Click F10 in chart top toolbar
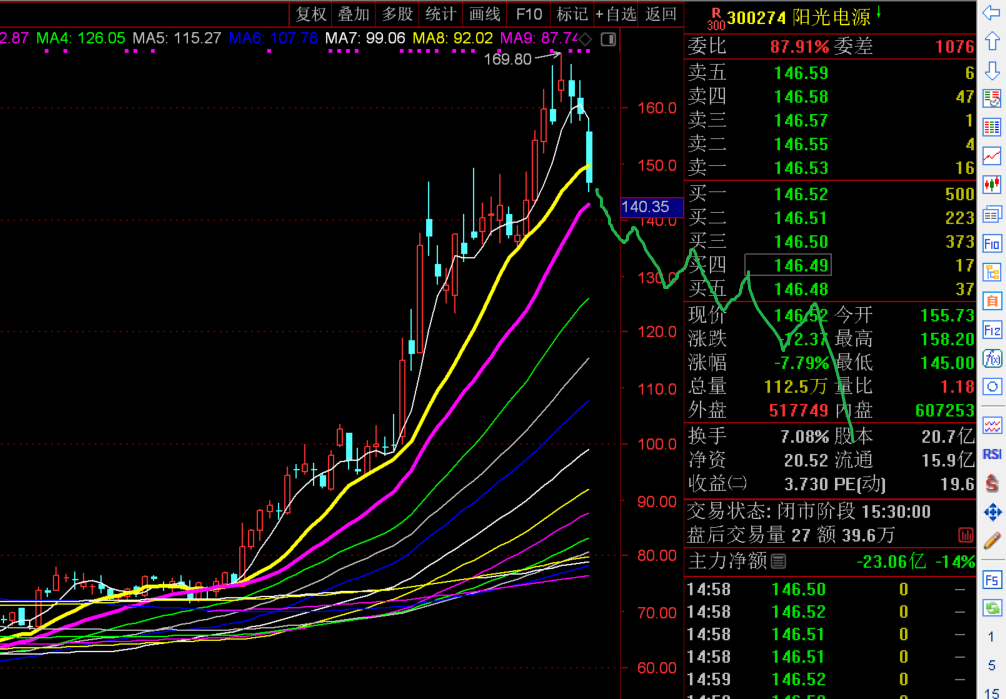Viewport: 1006px width, 699px height. coord(529,13)
